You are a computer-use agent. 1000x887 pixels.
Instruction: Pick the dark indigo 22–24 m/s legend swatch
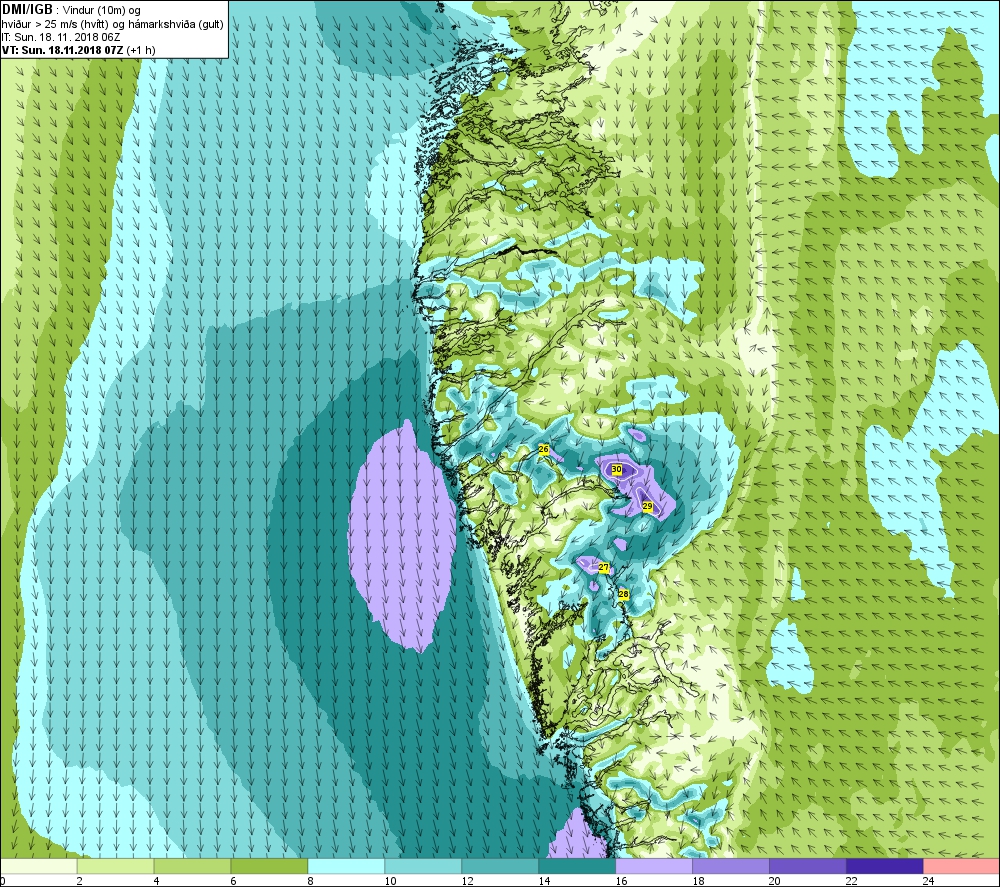click(x=885, y=866)
